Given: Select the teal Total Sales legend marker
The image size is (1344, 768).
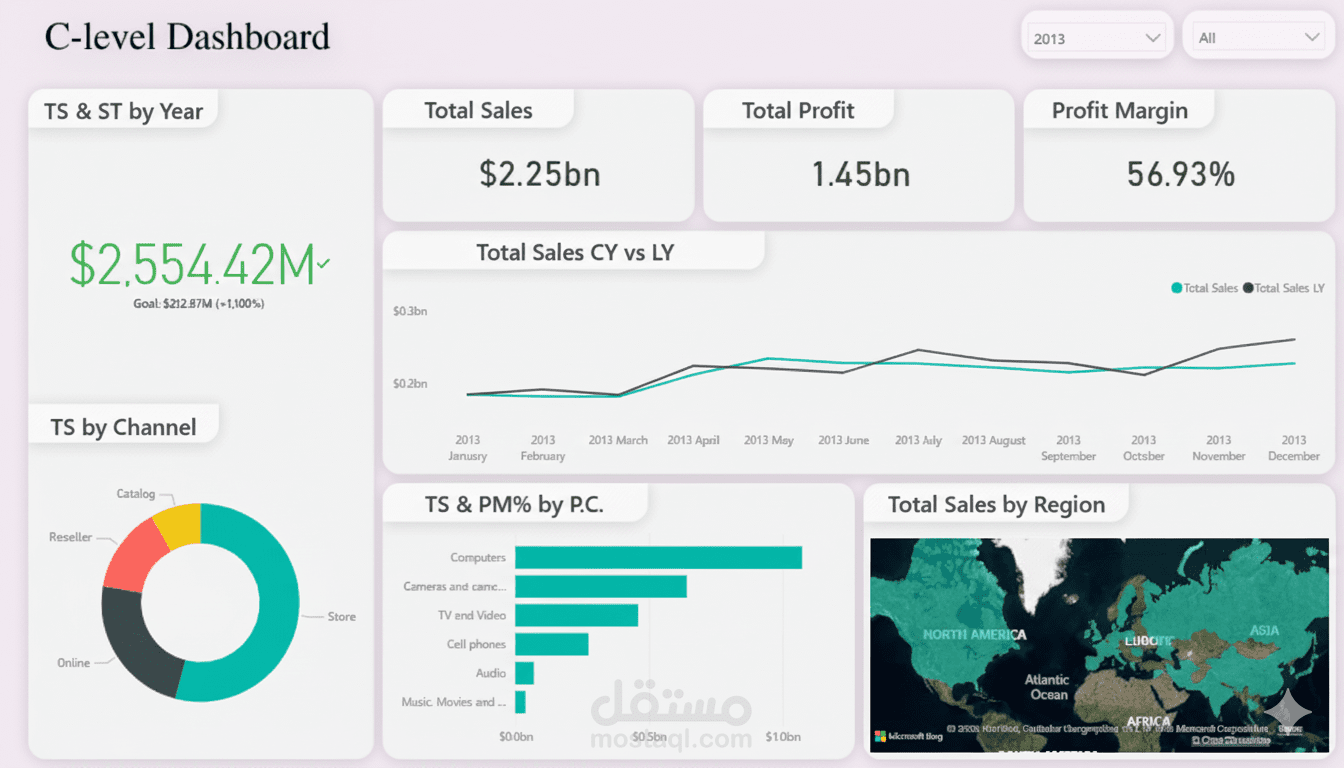Looking at the screenshot, I should [1177, 288].
